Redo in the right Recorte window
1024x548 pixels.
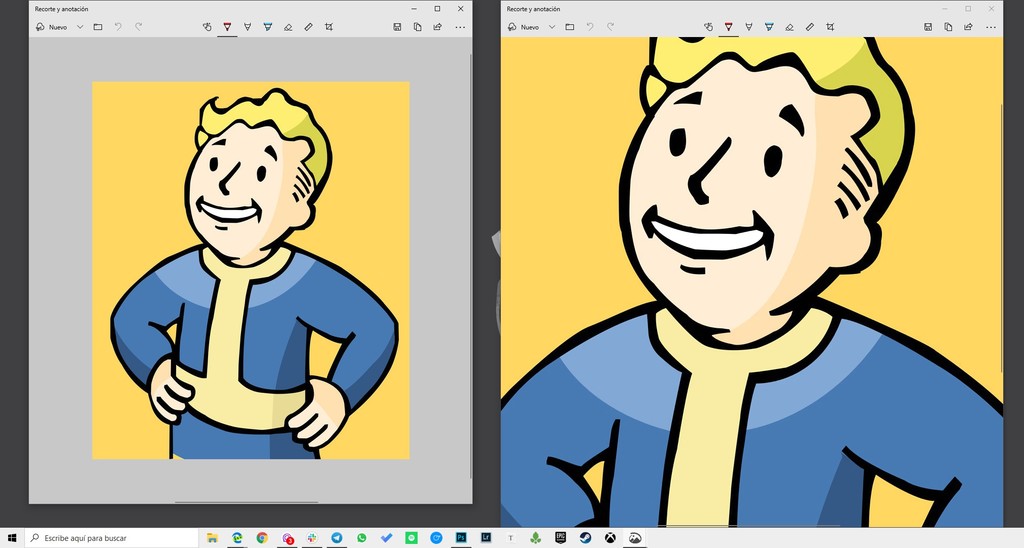(x=611, y=27)
